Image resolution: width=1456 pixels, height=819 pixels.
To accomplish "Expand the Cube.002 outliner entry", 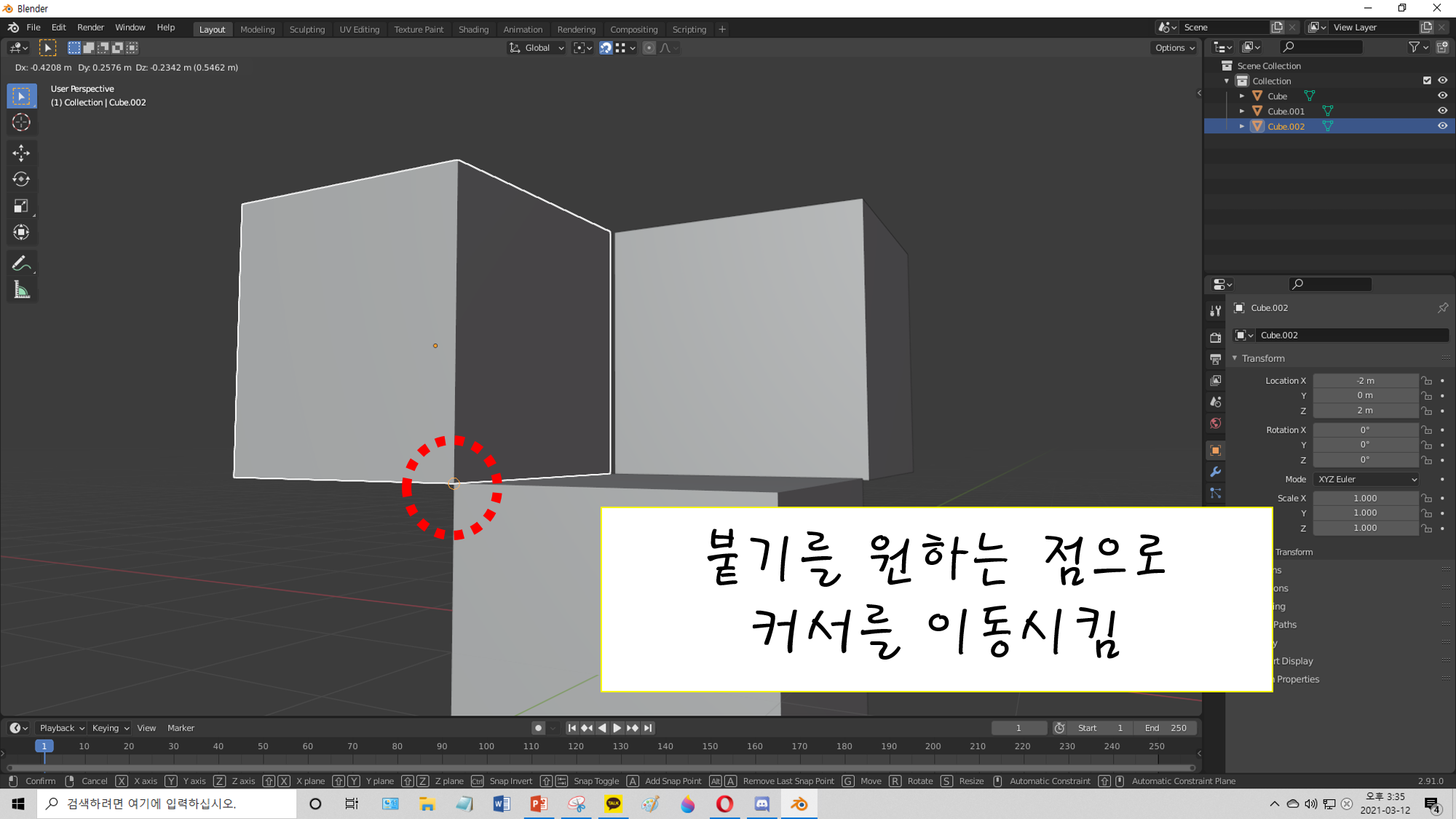I will (x=1242, y=127).
